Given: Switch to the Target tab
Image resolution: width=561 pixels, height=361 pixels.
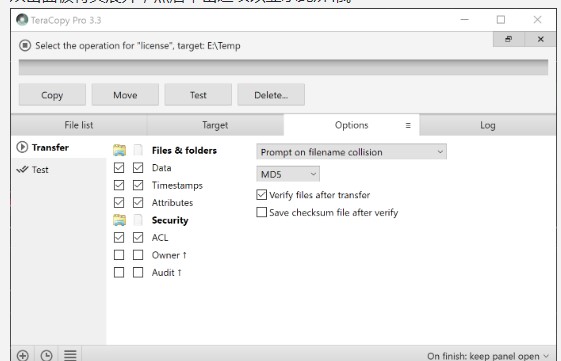Looking at the screenshot, I should coord(215,125).
